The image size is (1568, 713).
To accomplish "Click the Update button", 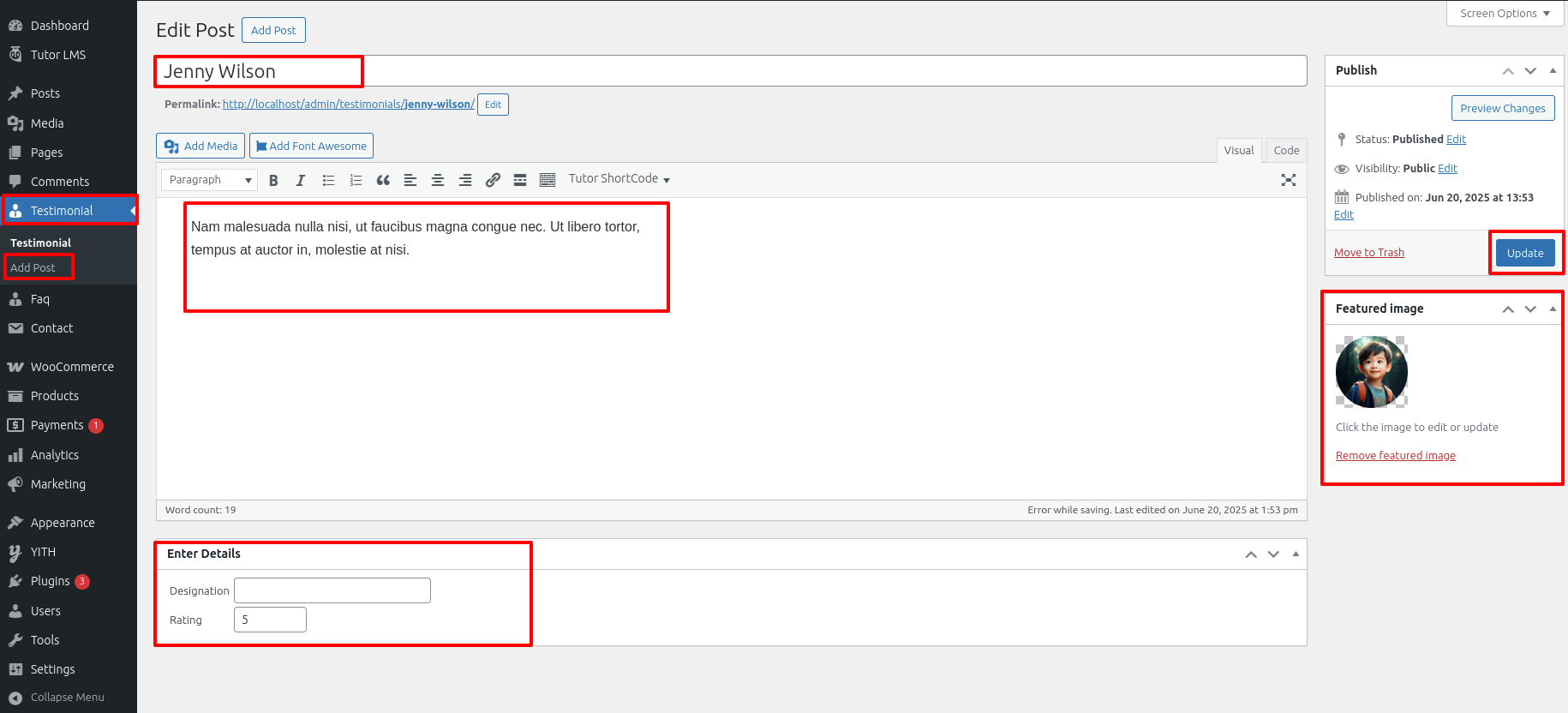I will pos(1524,253).
